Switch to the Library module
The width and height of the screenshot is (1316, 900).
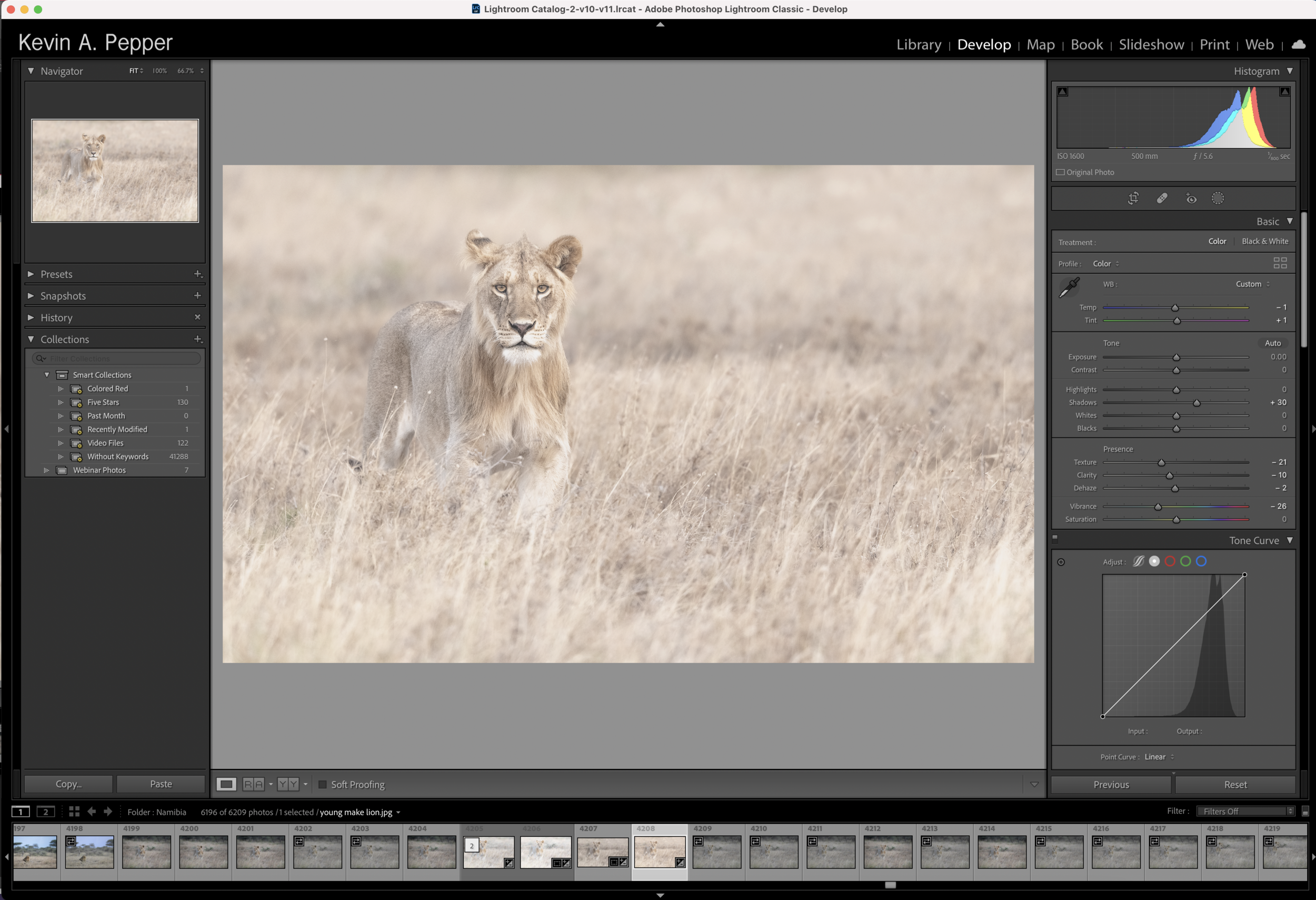(919, 45)
